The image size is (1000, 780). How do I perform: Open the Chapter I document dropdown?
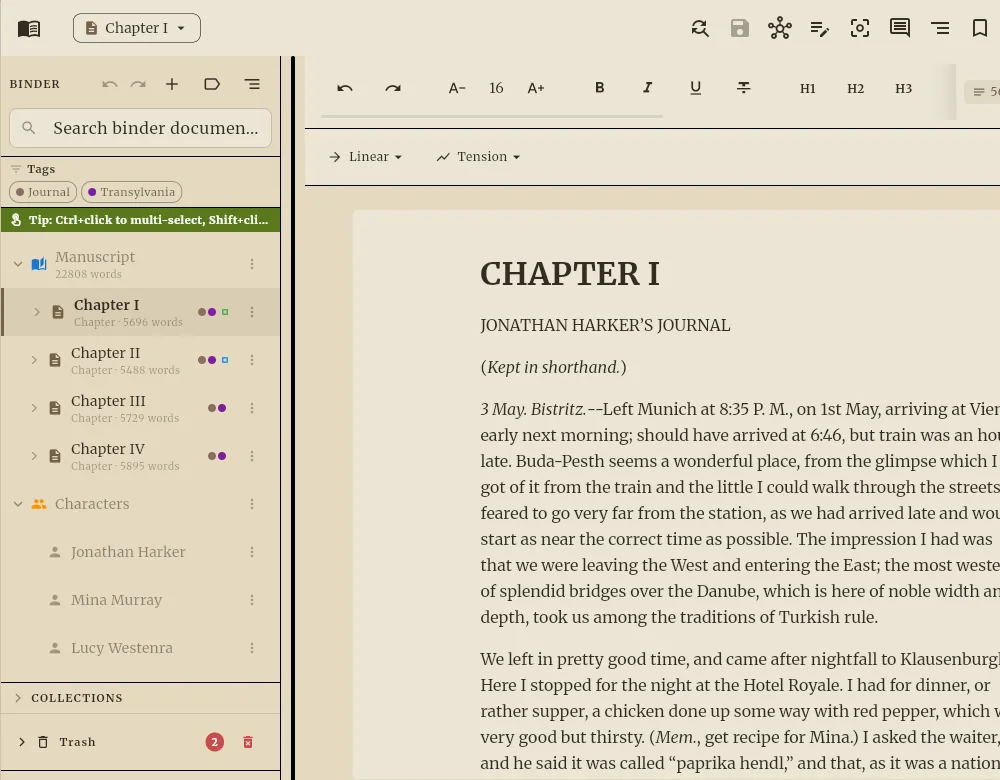click(136, 28)
